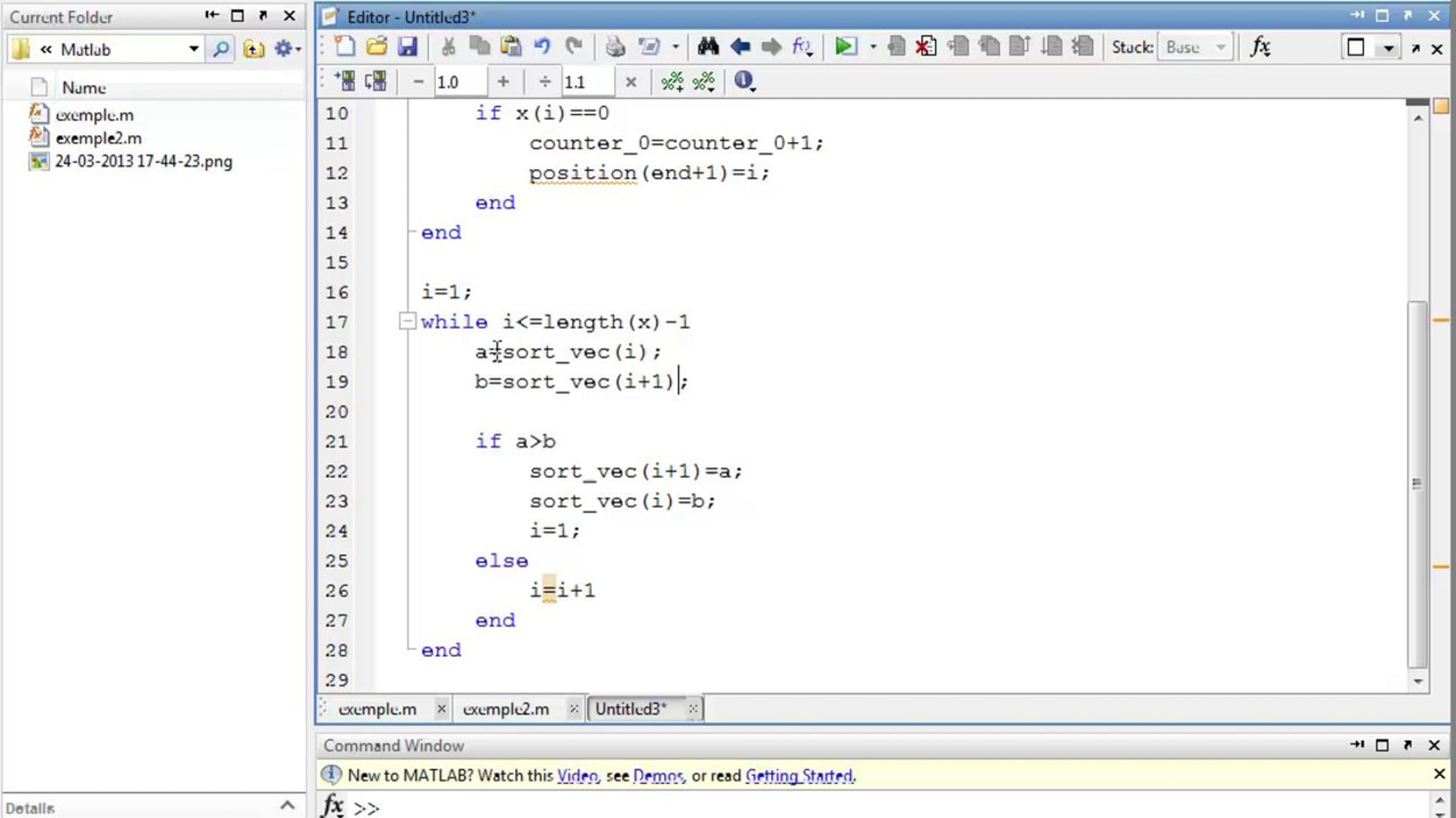Undo last edit

coord(542,47)
